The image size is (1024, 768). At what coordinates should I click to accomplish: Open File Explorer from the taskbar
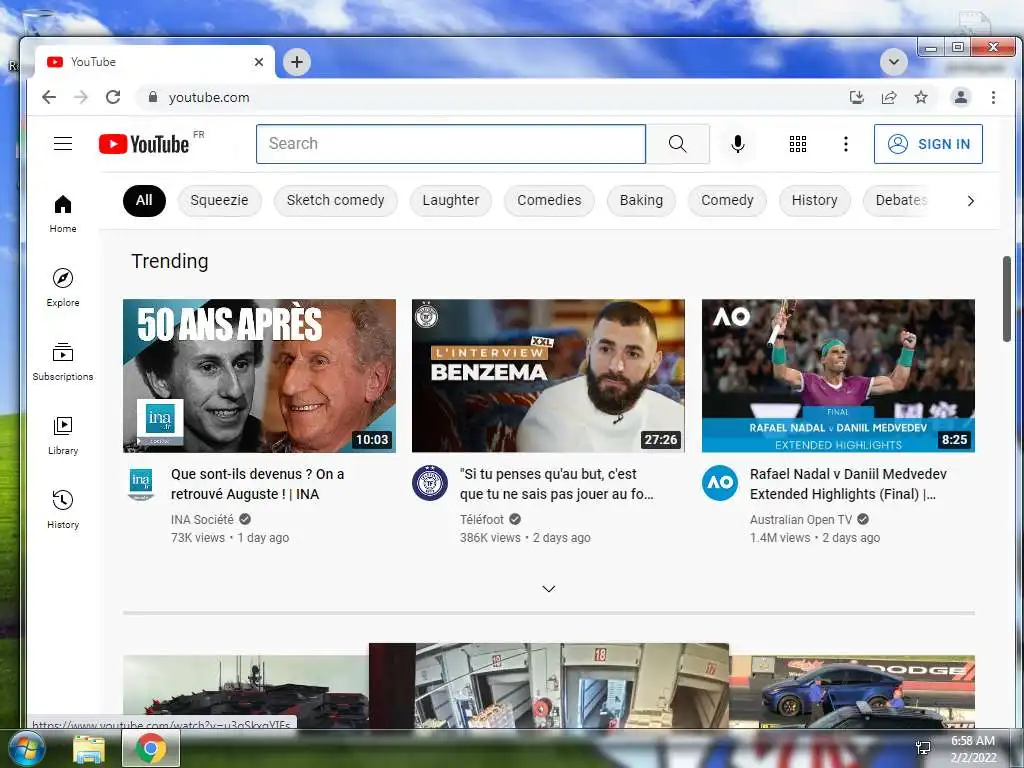tap(89, 750)
